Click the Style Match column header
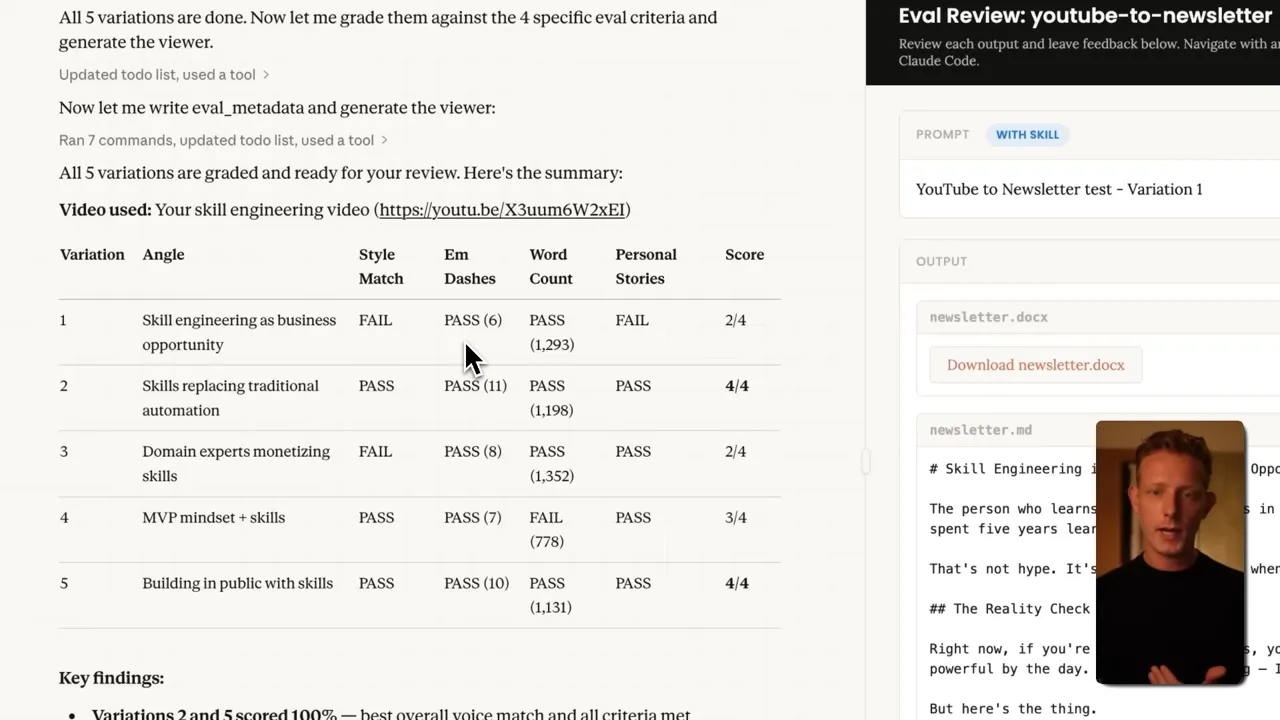Screen dimensions: 1280x720 [x=381, y=267]
